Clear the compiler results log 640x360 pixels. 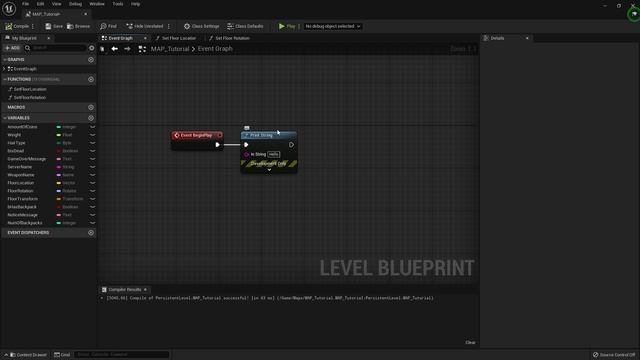click(470, 342)
